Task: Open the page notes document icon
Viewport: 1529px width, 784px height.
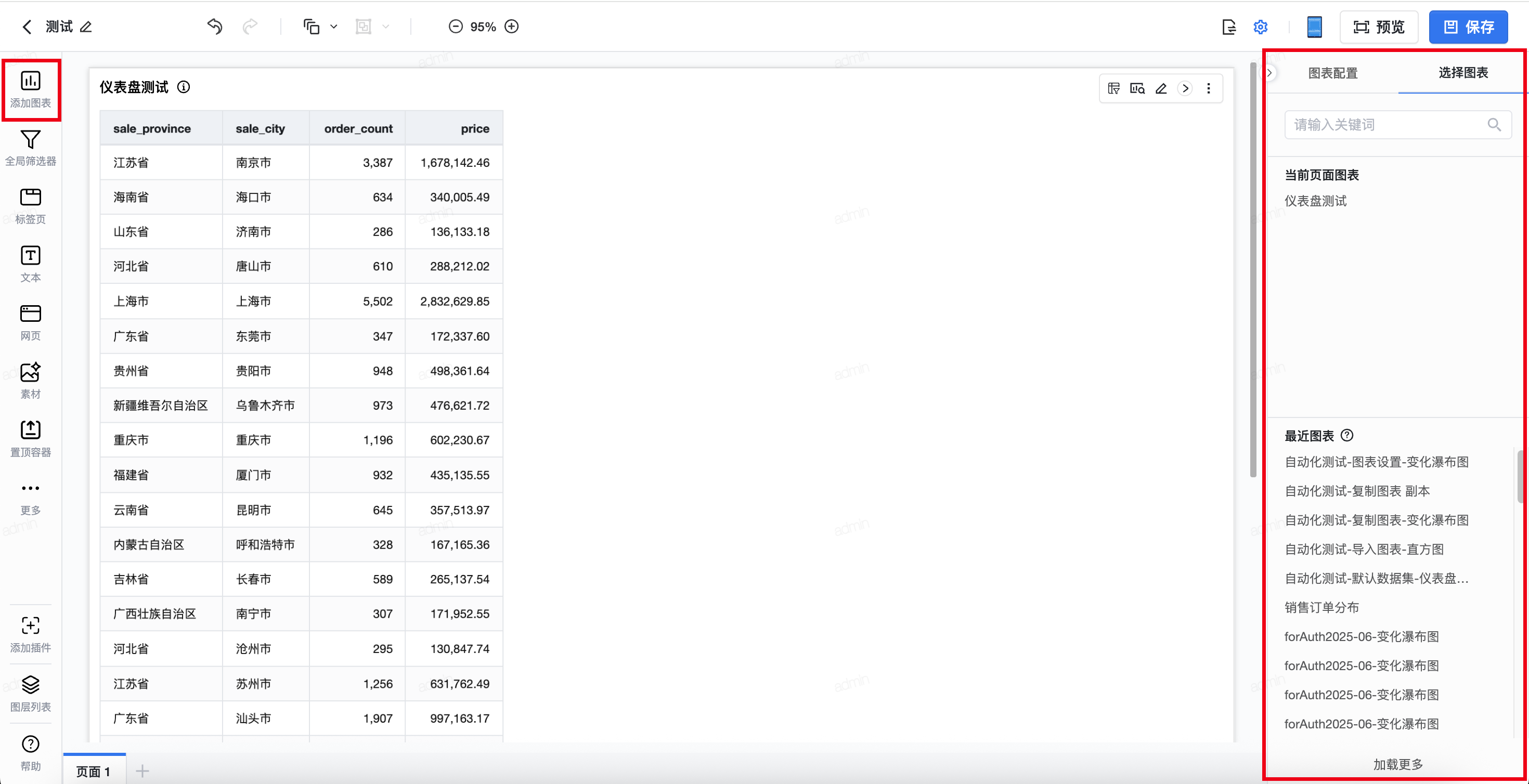Action: [1229, 27]
